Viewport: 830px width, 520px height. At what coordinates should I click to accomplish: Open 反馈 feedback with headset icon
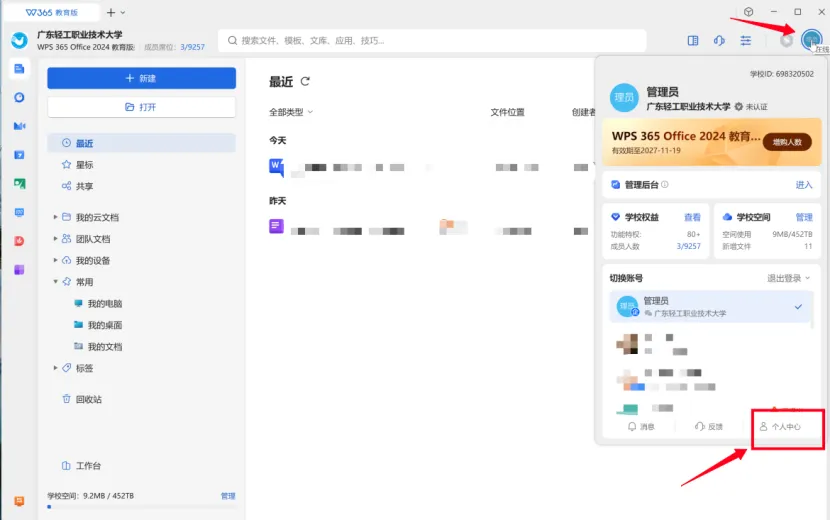709,426
